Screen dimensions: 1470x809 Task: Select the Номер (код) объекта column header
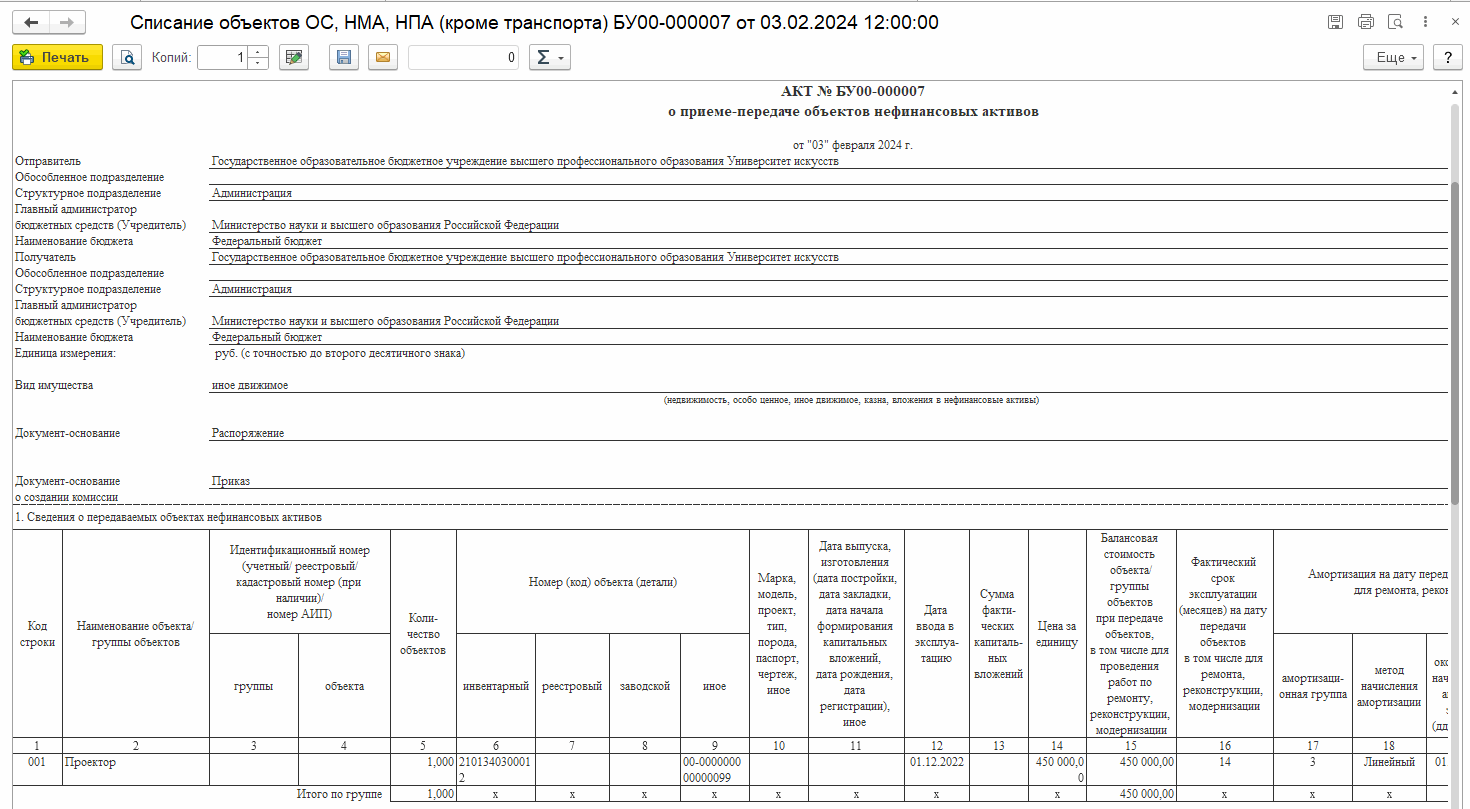pyautogui.click(x=603, y=581)
